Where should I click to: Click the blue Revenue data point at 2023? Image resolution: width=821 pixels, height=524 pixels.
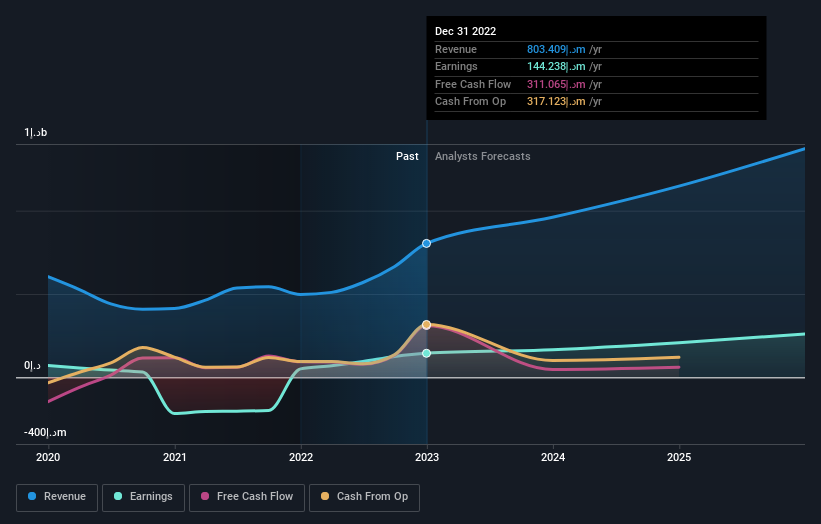coord(427,243)
